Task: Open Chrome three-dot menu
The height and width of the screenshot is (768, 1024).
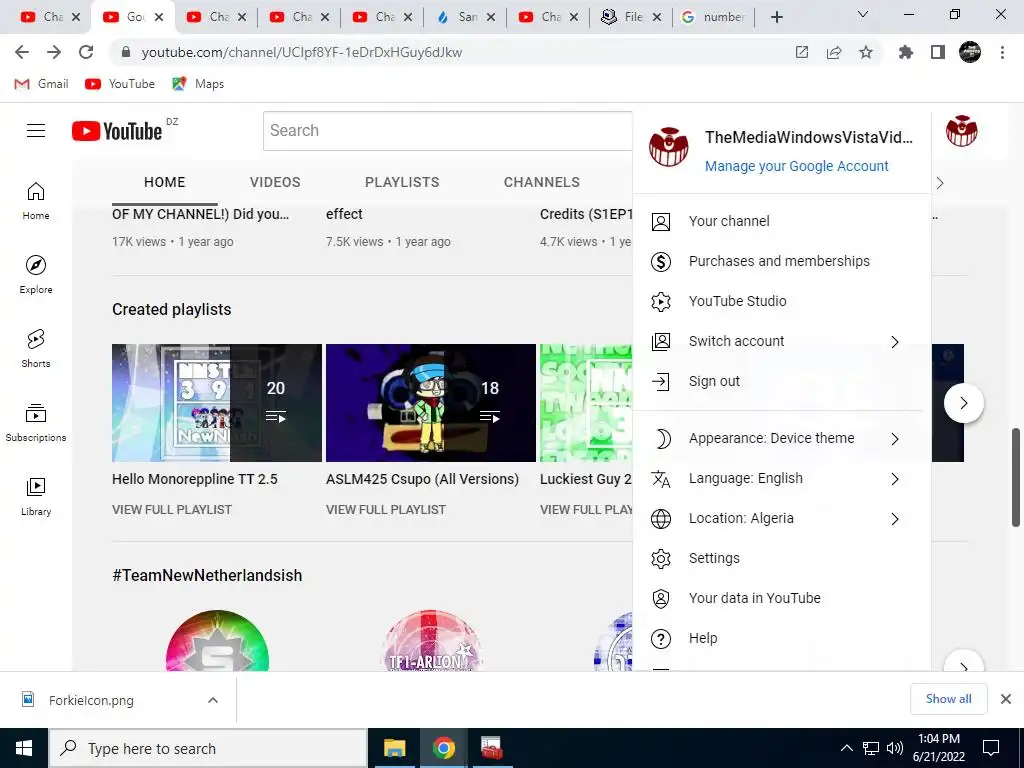Action: (1002, 52)
